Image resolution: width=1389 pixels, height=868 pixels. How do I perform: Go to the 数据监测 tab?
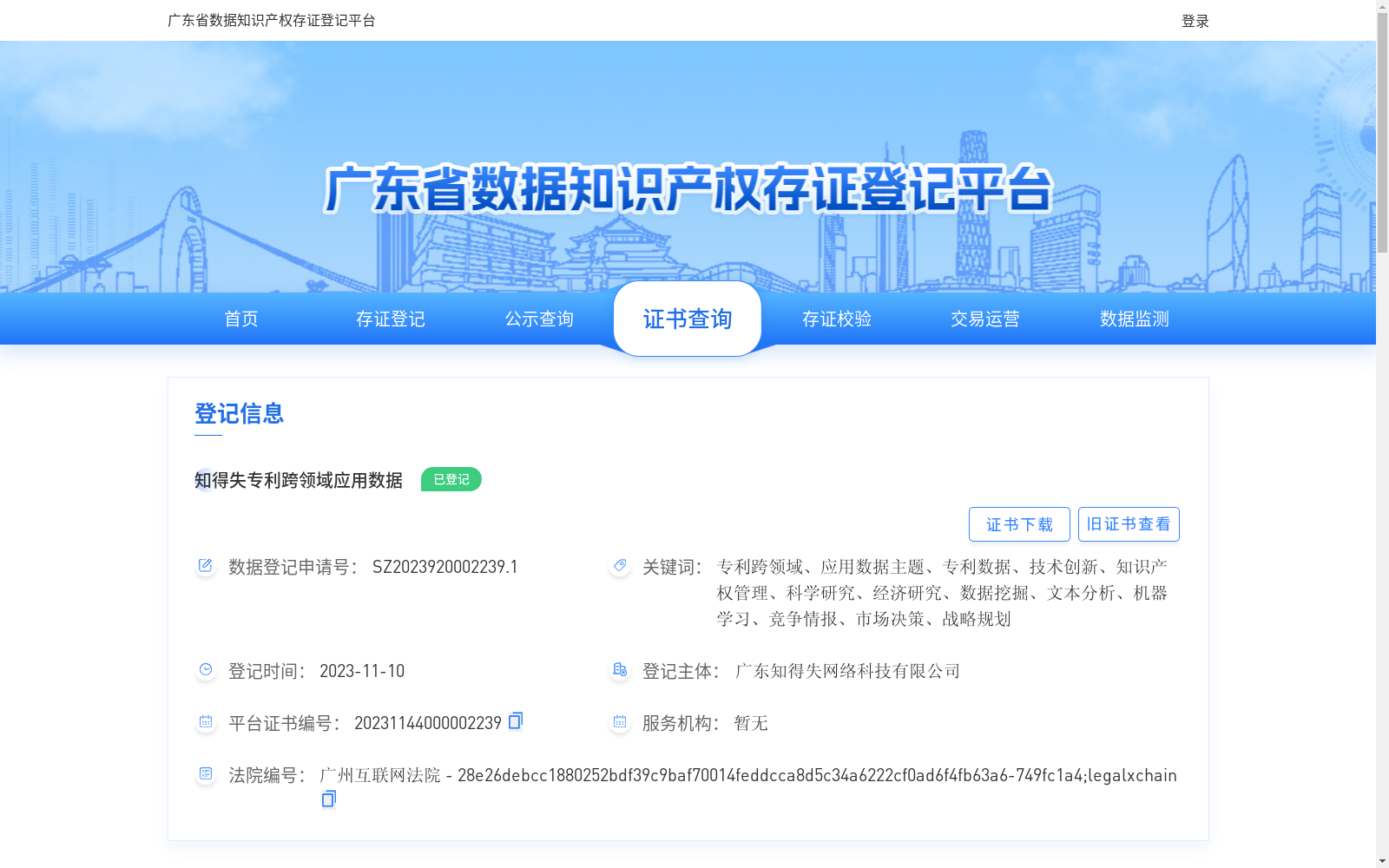tap(1135, 319)
